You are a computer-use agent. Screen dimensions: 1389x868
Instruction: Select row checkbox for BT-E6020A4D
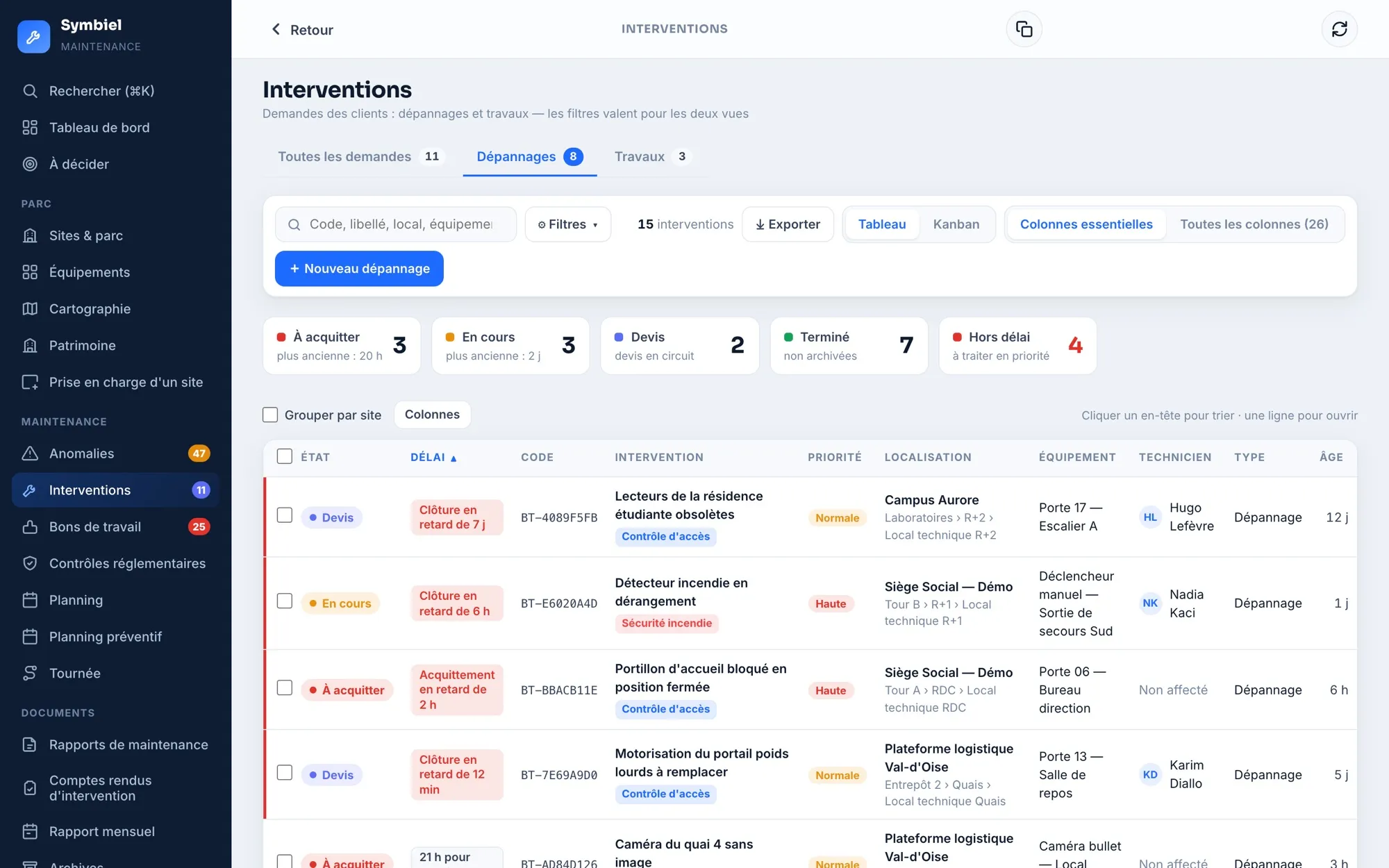(285, 601)
